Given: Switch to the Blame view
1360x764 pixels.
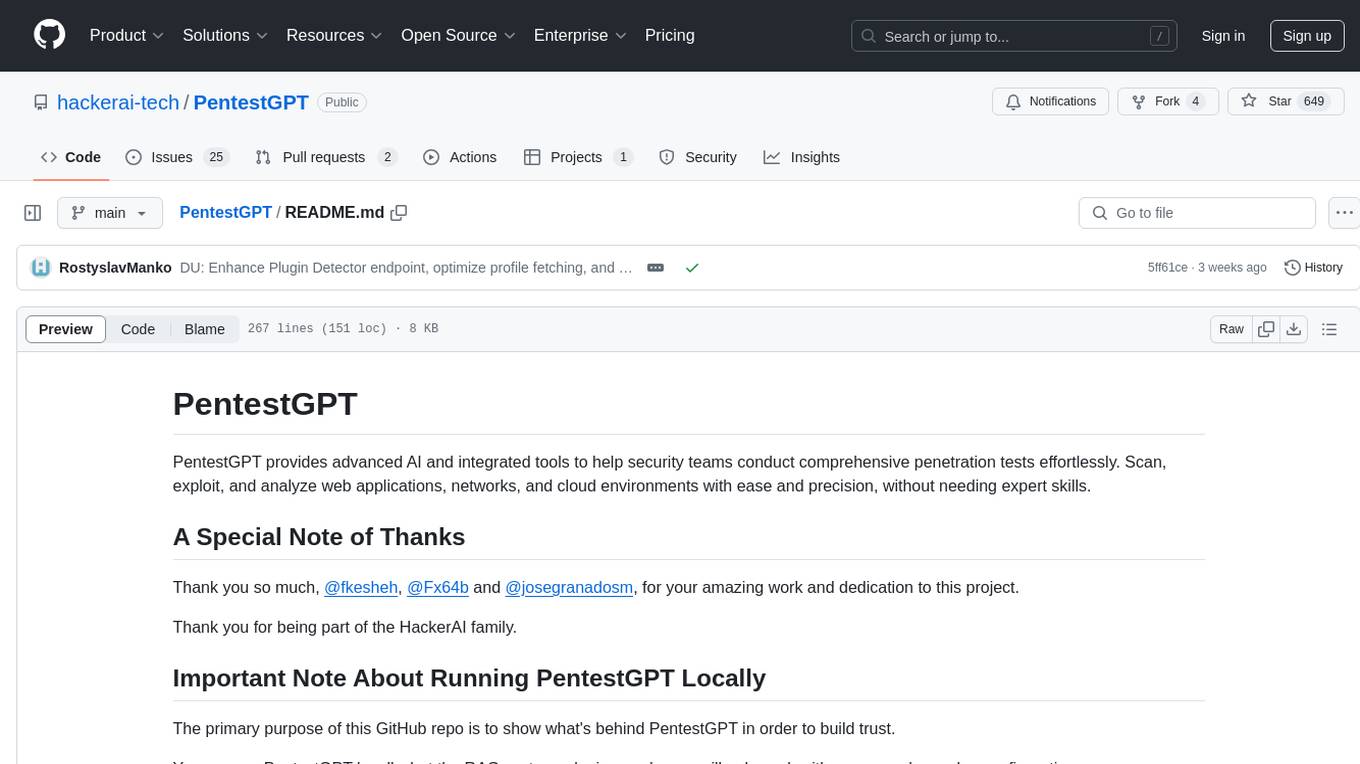Looking at the screenshot, I should [205, 329].
